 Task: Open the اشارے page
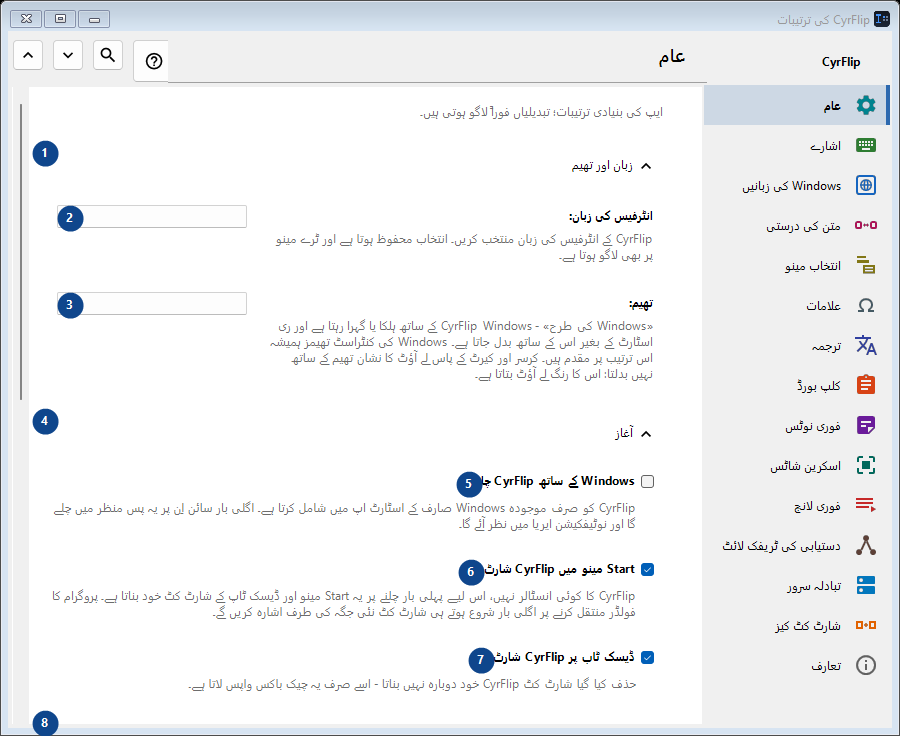coord(797,145)
